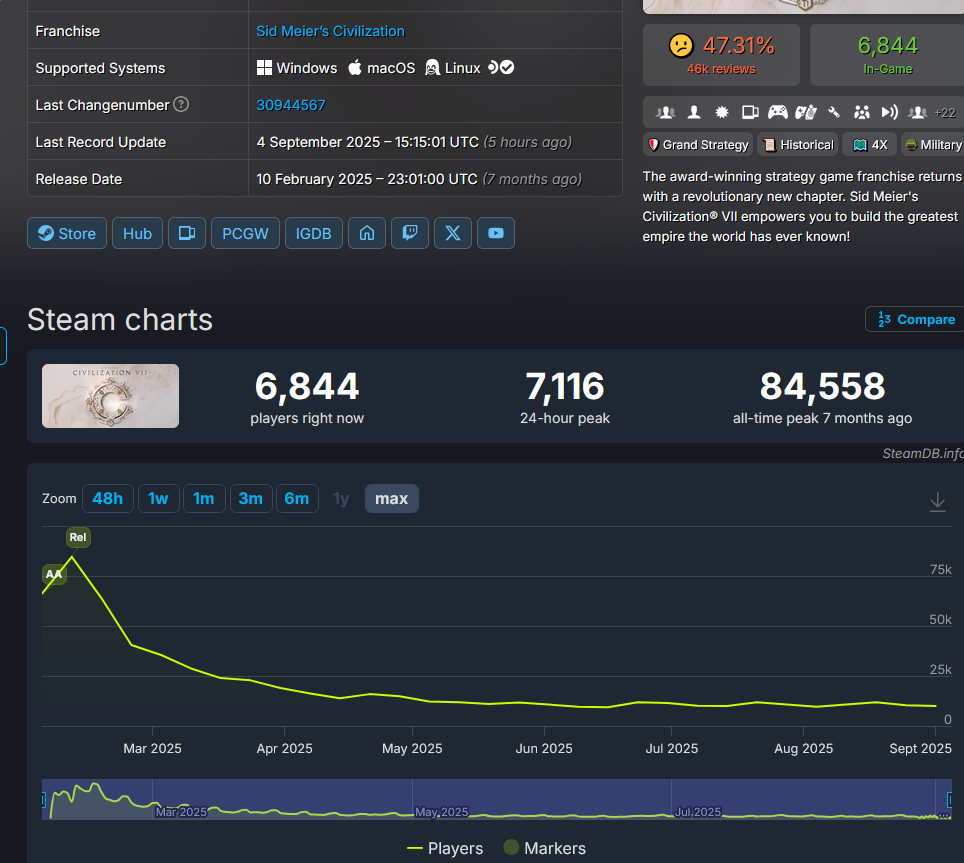Click the chart download arrow icon
The height and width of the screenshot is (863, 964).
pos(938,502)
